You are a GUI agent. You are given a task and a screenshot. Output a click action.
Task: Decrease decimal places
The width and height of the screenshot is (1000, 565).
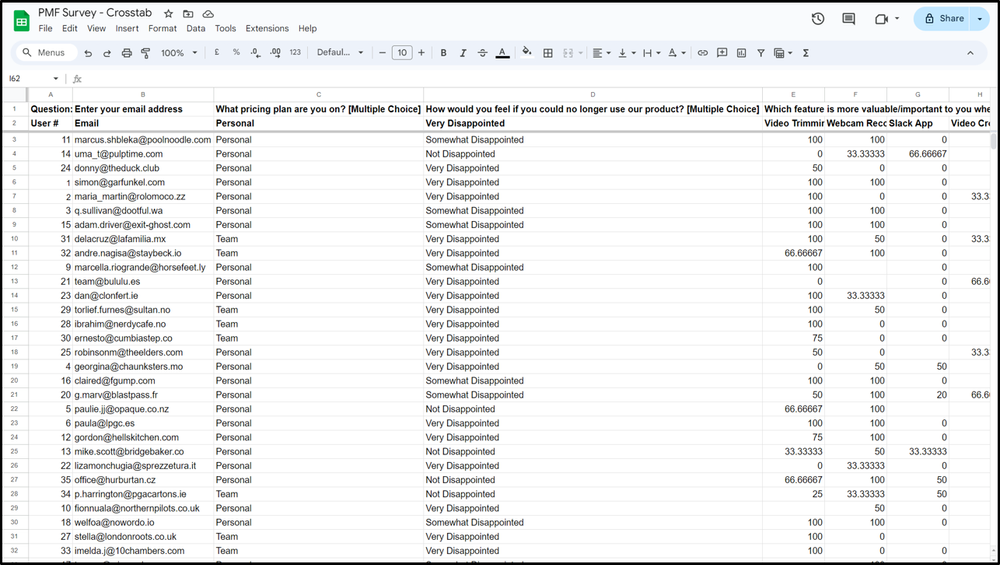(x=255, y=52)
